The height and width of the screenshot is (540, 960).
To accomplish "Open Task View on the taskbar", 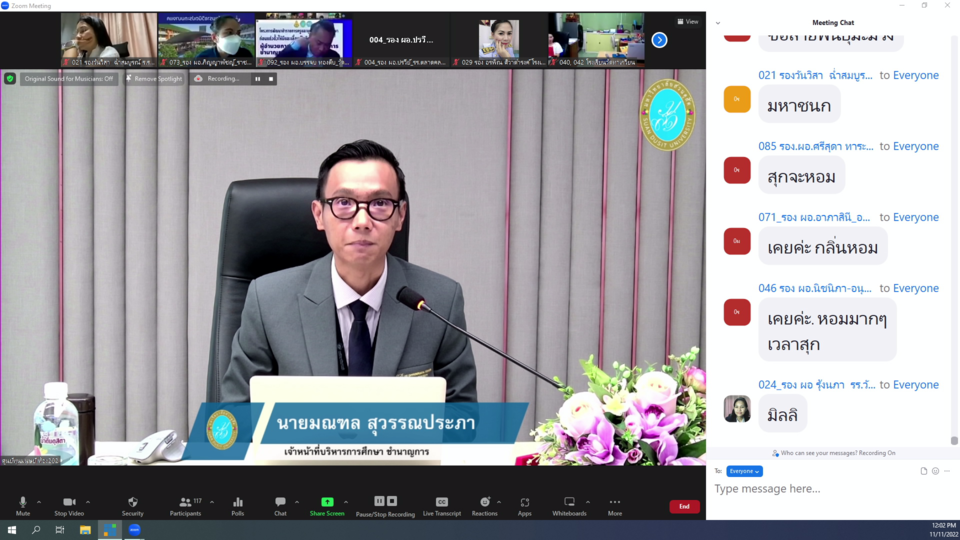I will point(60,530).
